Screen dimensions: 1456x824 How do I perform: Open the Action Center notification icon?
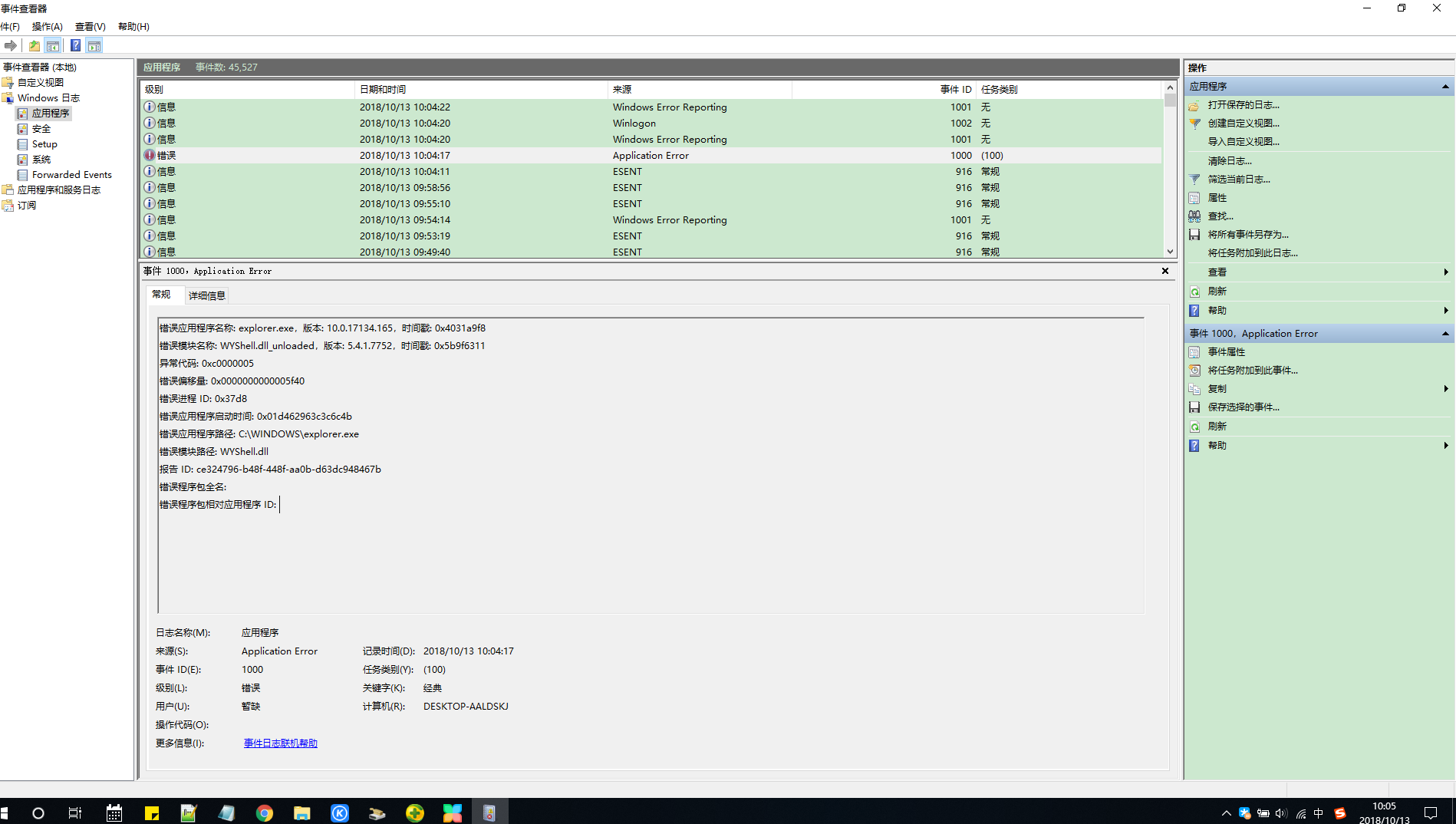coord(1431,813)
